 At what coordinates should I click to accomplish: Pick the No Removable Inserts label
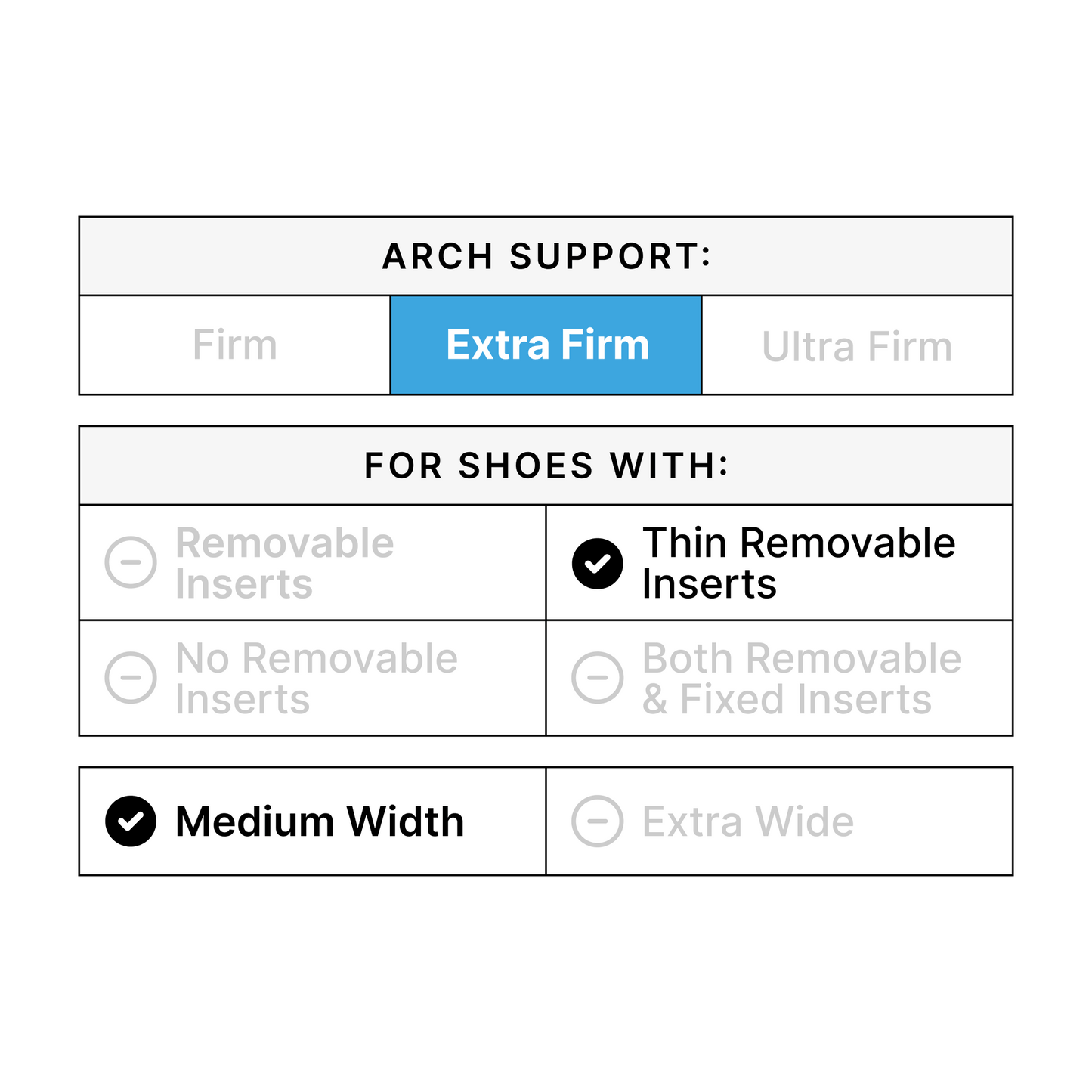click(316, 679)
